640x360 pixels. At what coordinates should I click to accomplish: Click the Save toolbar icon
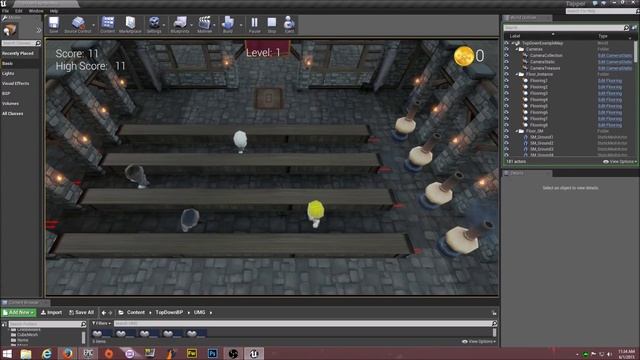click(x=54, y=24)
